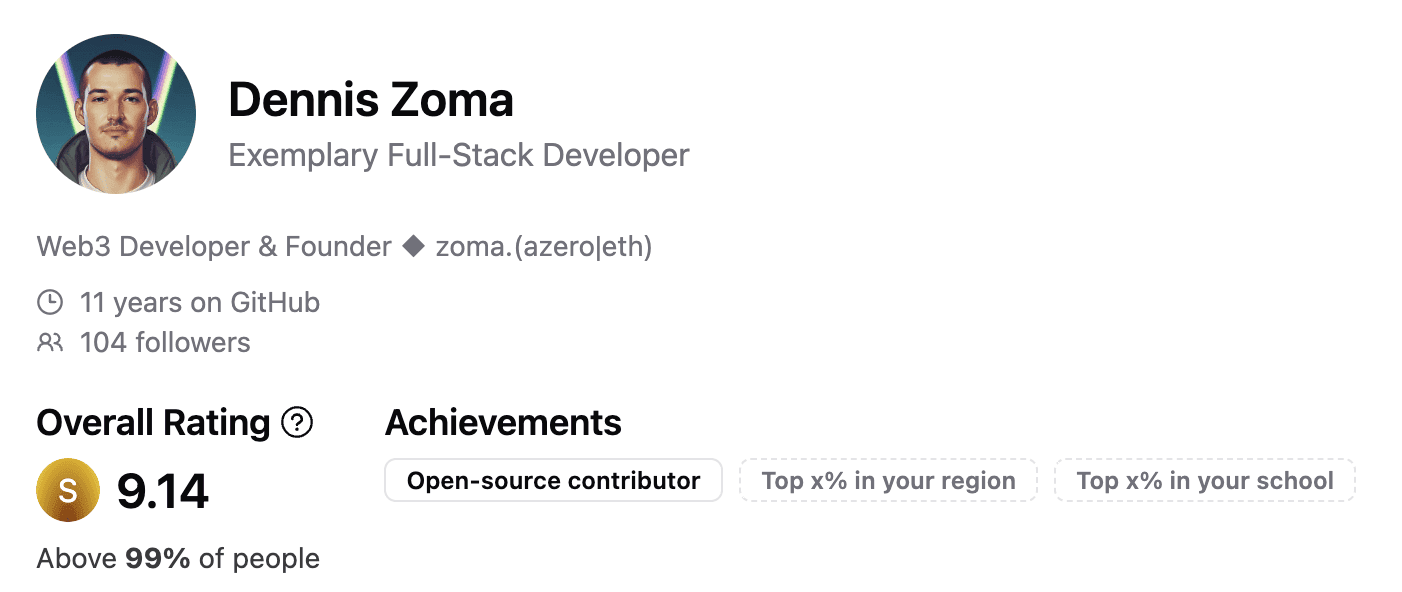Viewport: 1402px width, 592px height.
Task: Click the gold S rank badge
Action: [x=68, y=490]
